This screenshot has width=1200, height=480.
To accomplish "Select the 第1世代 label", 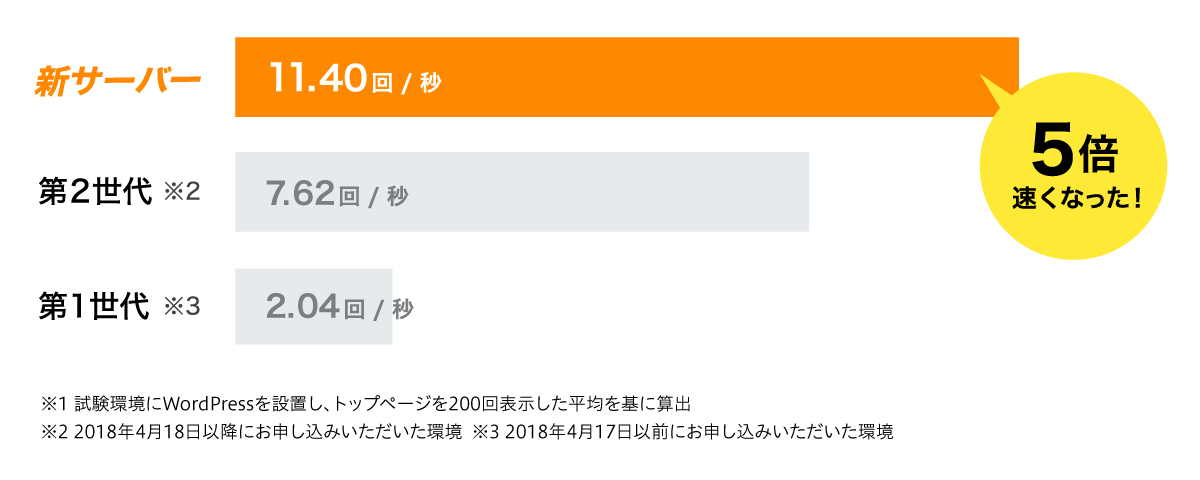I will pyautogui.click(x=95, y=306).
